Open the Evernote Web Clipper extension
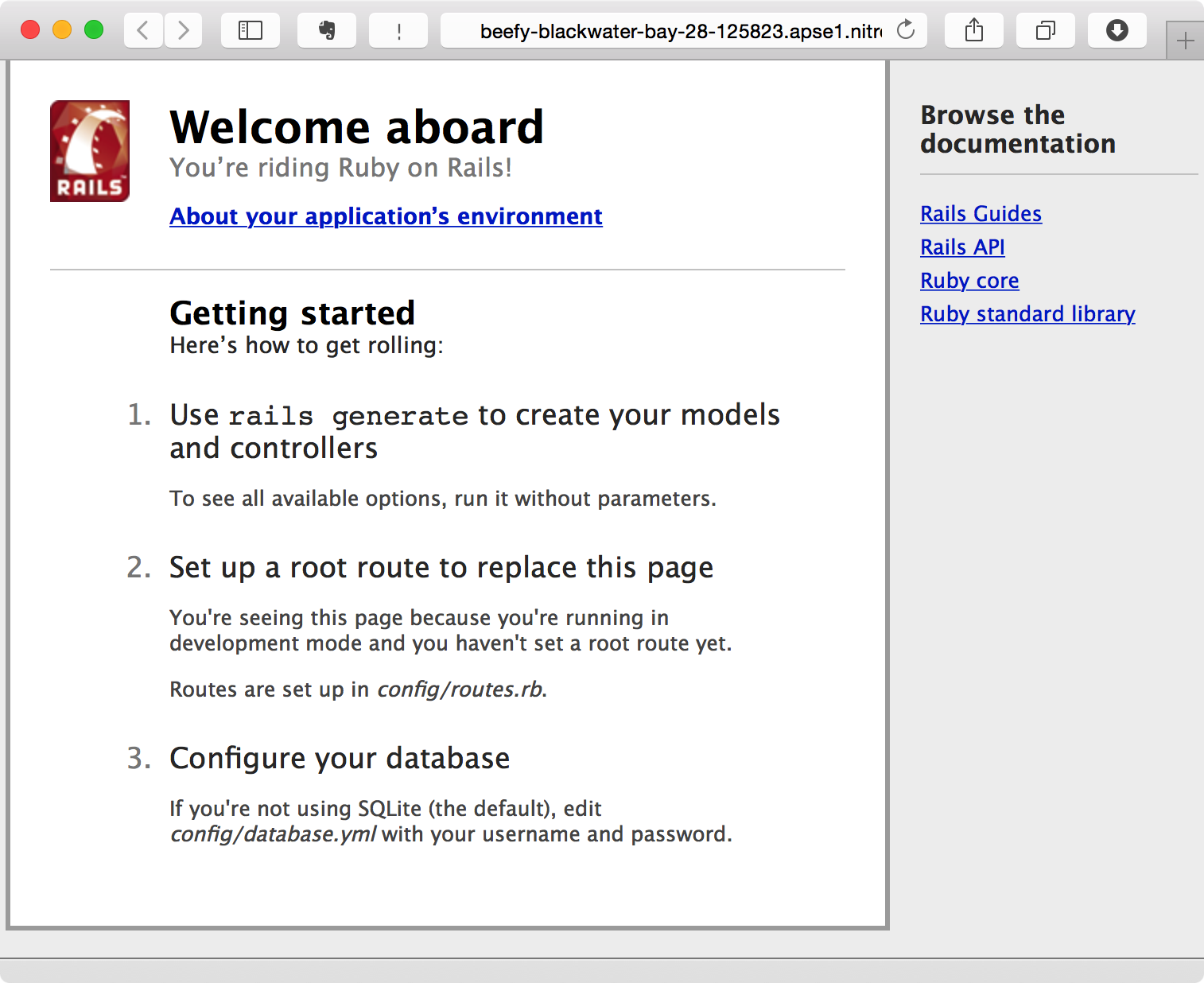1204x983 pixels. click(326, 30)
